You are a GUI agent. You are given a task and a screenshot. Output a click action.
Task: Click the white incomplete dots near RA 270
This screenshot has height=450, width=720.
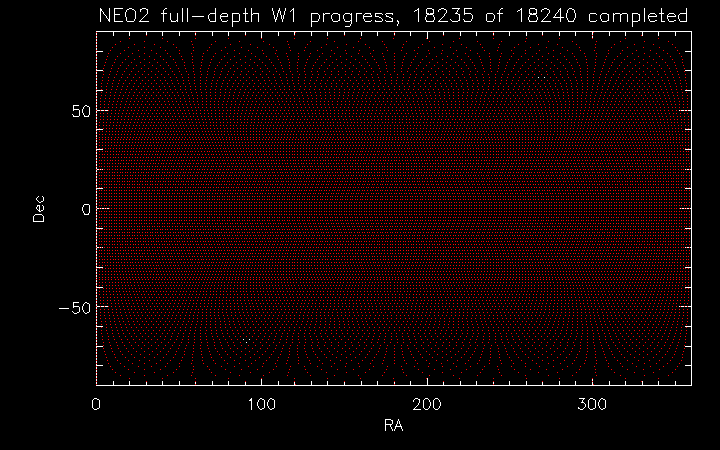tap(541, 78)
